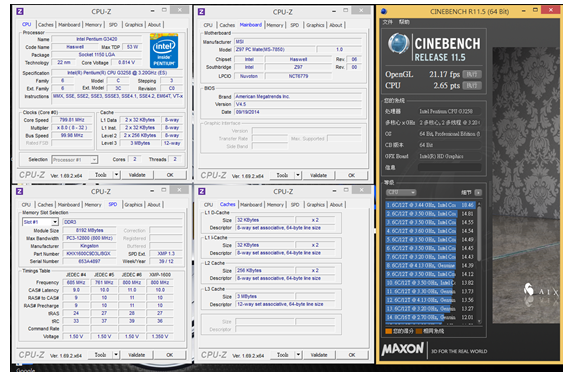This screenshot has height=372, width=565.
Task: Expand Tools dropdown arrow in SPD window
Action: tap(116, 355)
